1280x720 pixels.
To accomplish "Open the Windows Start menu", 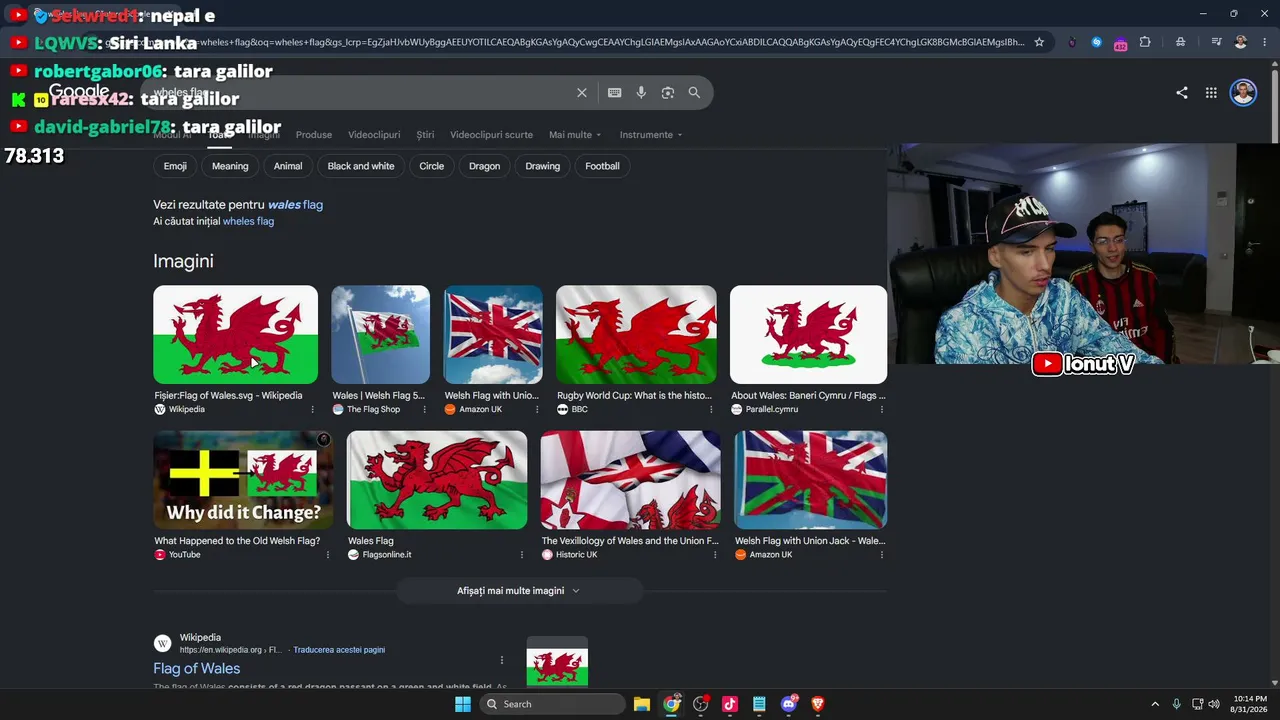I will [x=463, y=704].
